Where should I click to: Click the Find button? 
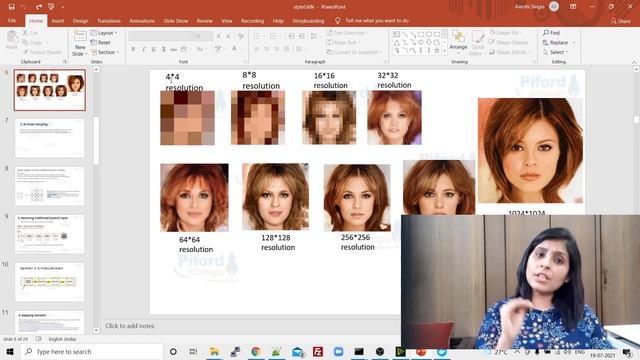click(551, 33)
